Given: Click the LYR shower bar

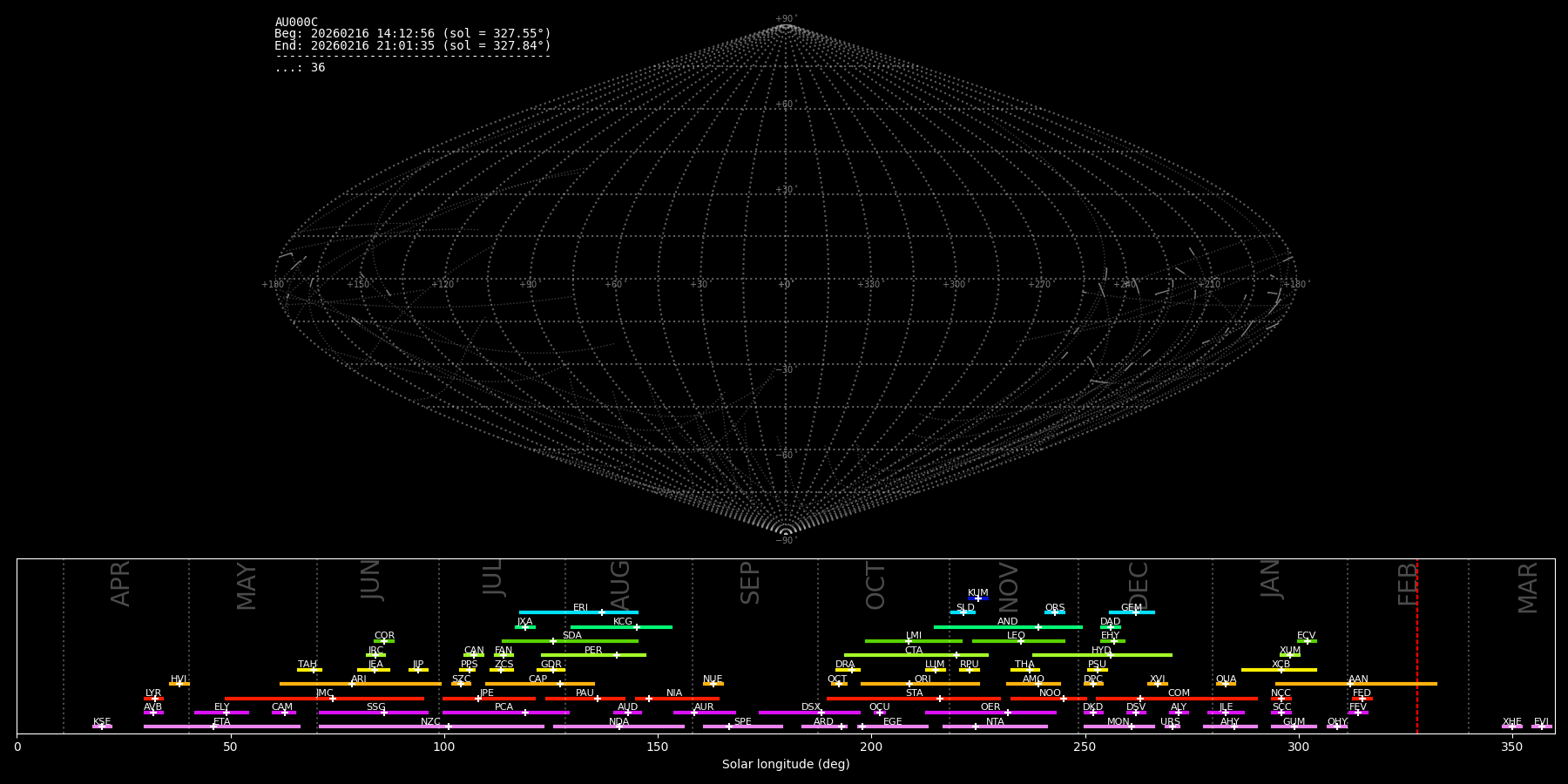Looking at the screenshot, I should (153, 699).
